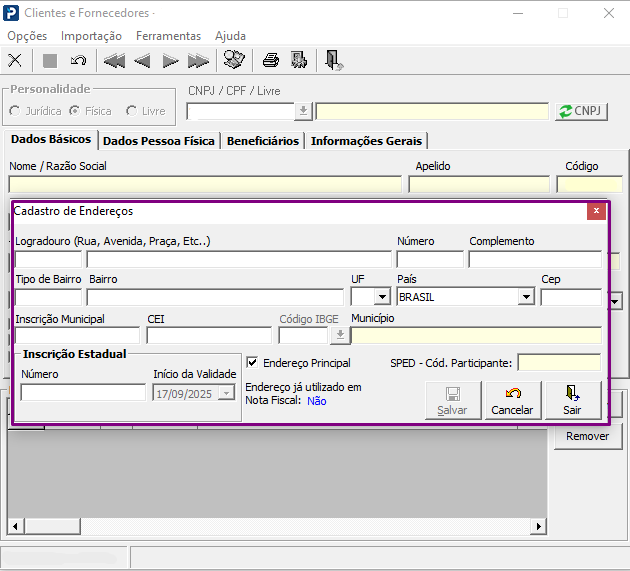Open the people search toolbar icon
This screenshot has width=630, height=571.
click(234, 60)
